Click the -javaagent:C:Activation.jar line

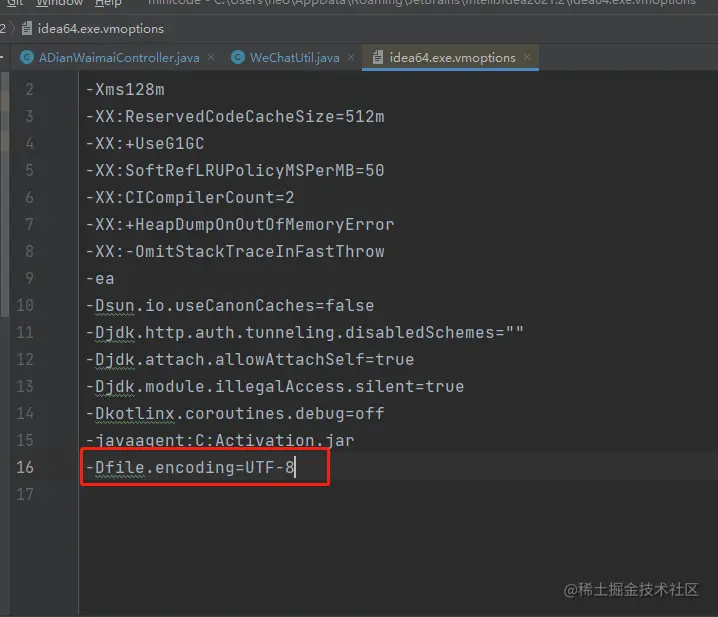220,441
